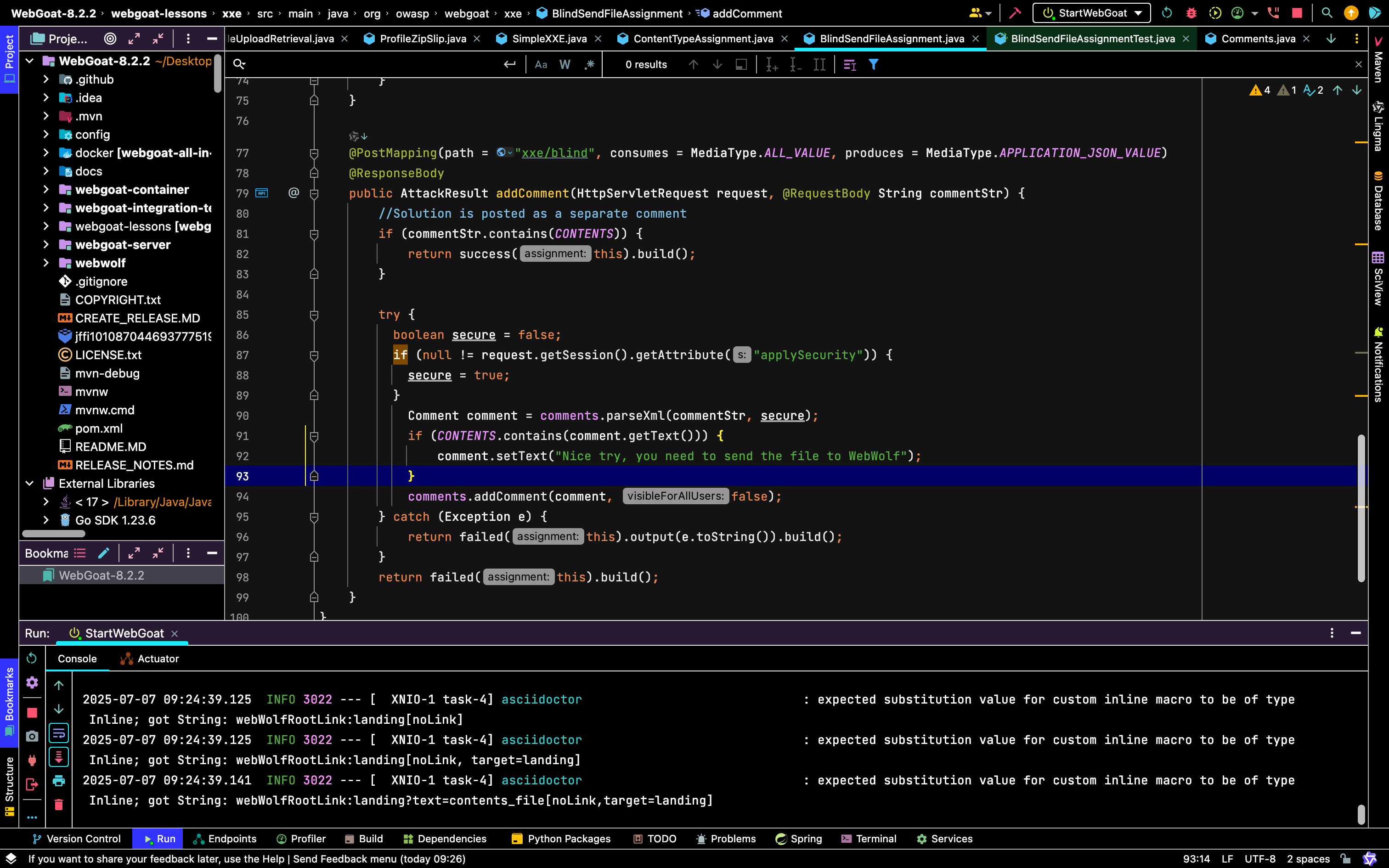Image resolution: width=1389 pixels, height=868 pixels.
Task: Clear console with red trash icon
Action: coord(58,805)
